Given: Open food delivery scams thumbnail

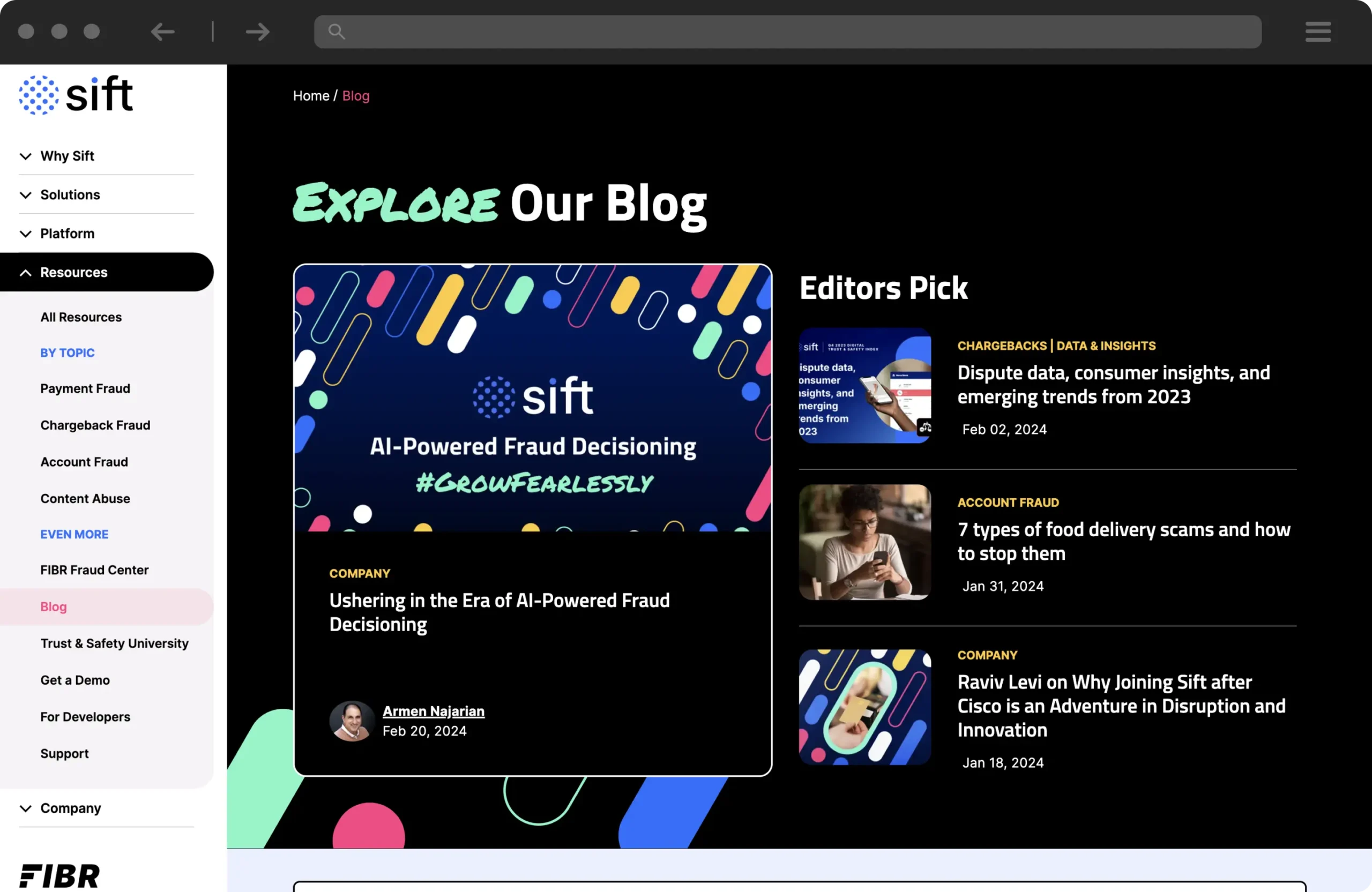Looking at the screenshot, I should 864,543.
